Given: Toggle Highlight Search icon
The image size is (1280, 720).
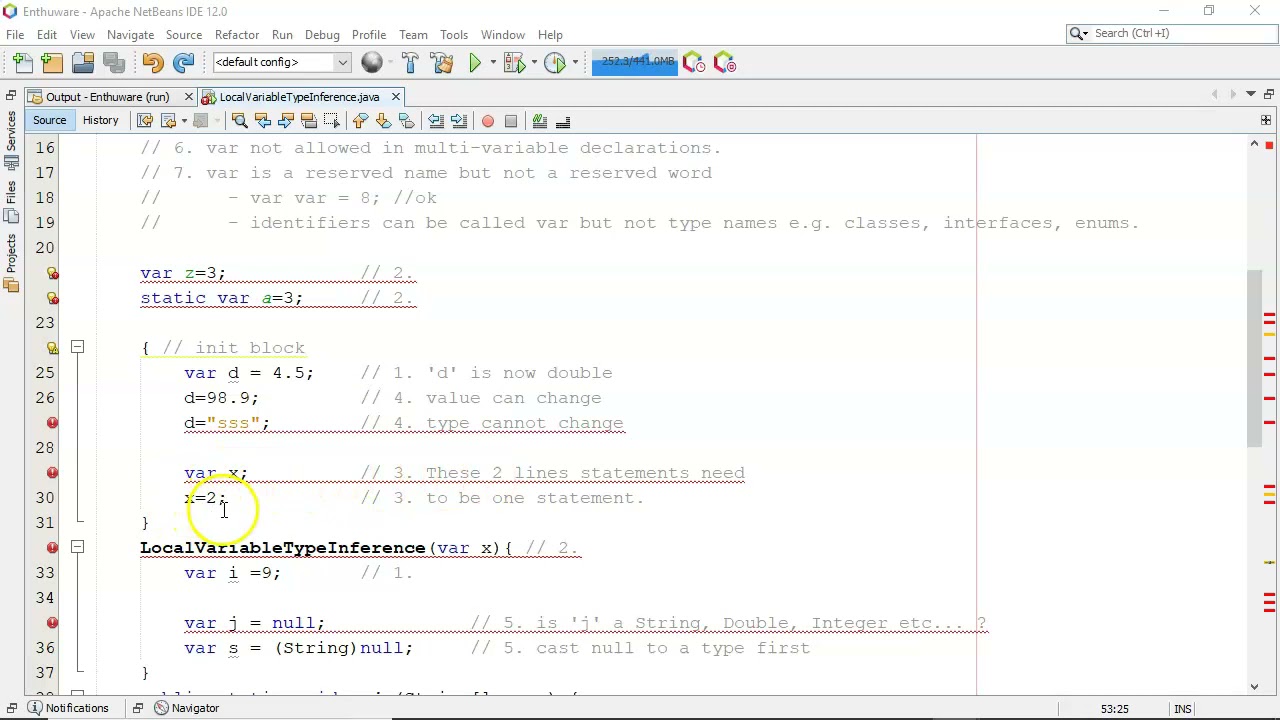Looking at the screenshot, I should click(308, 121).
